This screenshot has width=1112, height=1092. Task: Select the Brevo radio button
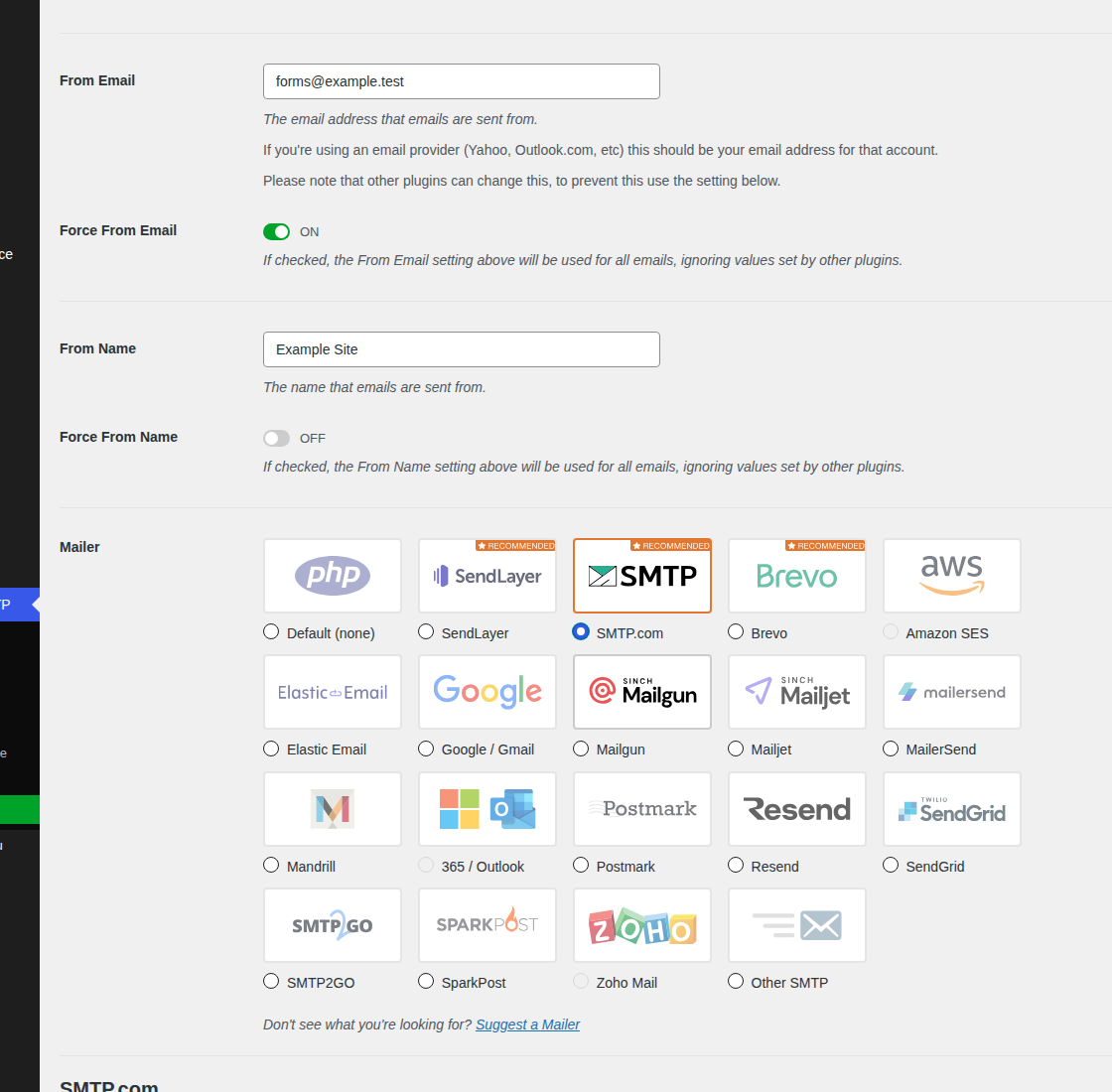point(736,631)
